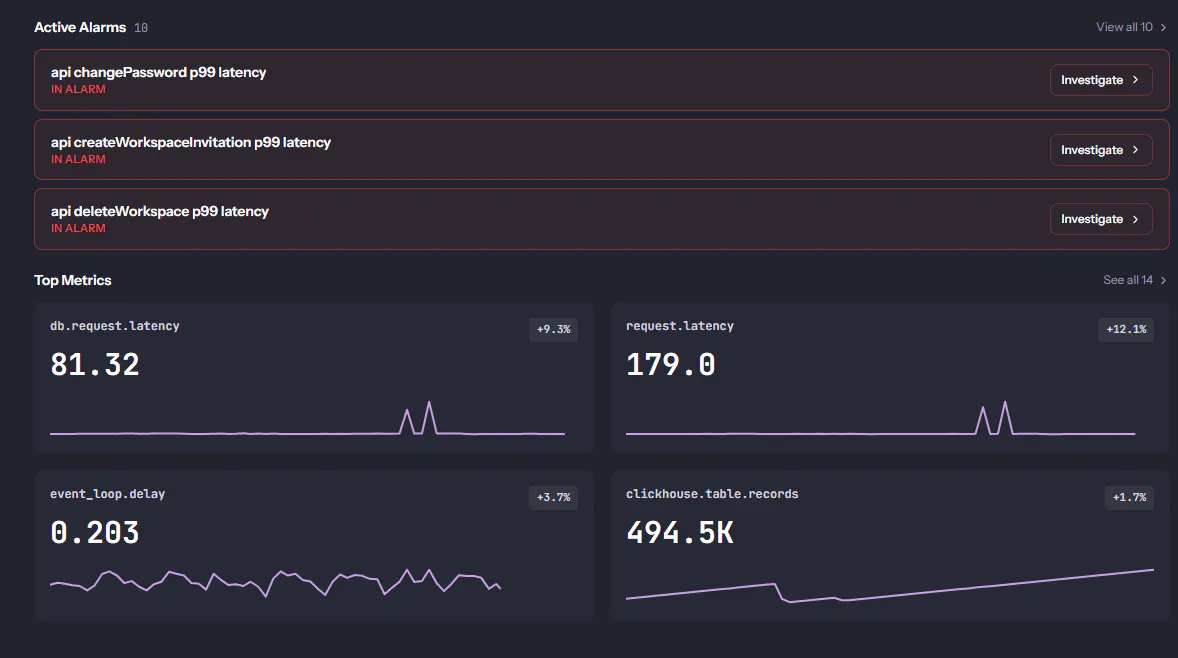Click the alarm count 10 beside Active Alarms

[141, 28]
